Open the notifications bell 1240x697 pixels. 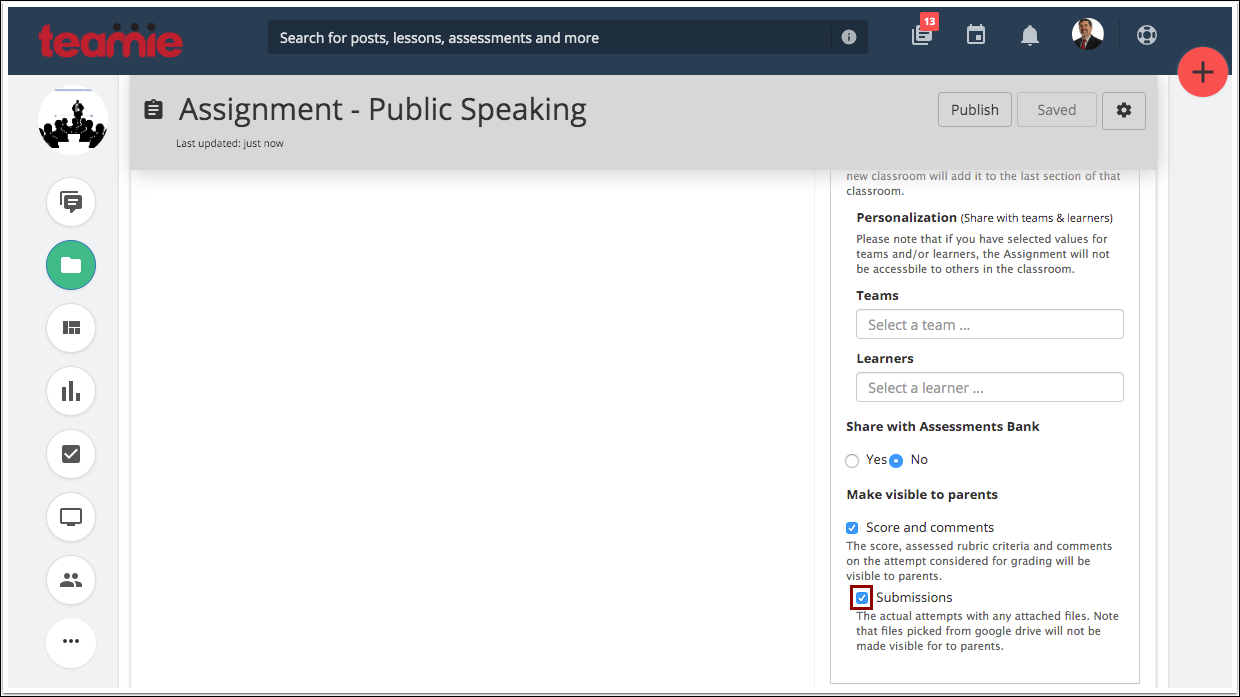pos(1030,36)
